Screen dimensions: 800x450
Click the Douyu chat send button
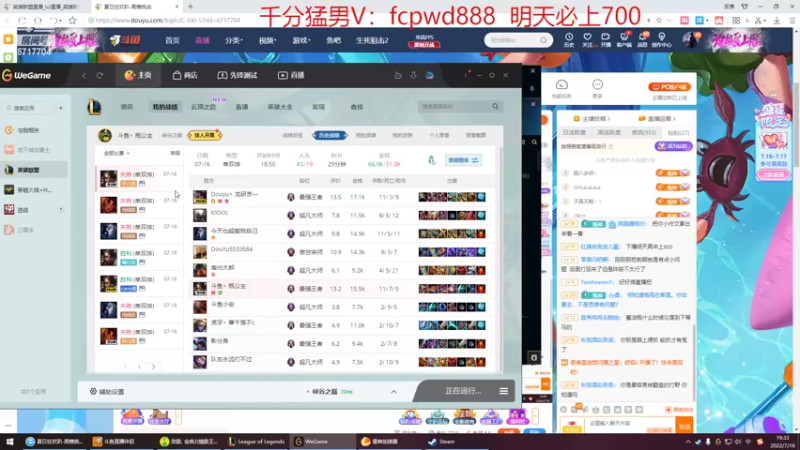point(684,426)
